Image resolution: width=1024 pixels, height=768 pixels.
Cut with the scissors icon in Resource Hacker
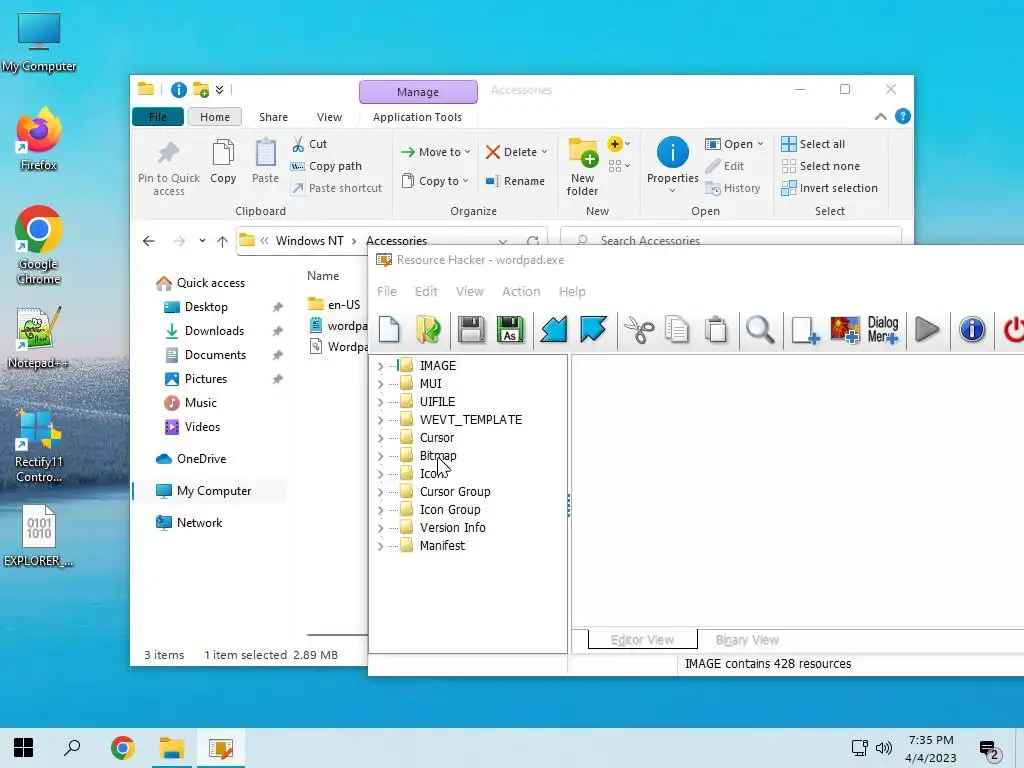coord(639,330)
